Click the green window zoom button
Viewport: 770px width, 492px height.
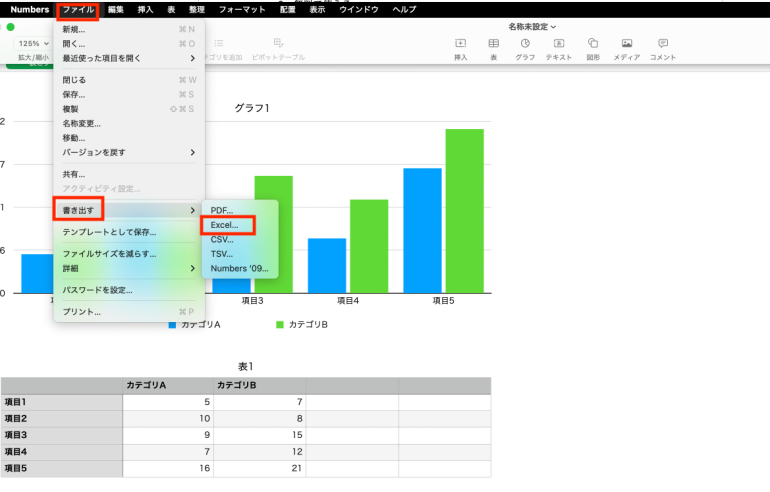tap(10, 27)
